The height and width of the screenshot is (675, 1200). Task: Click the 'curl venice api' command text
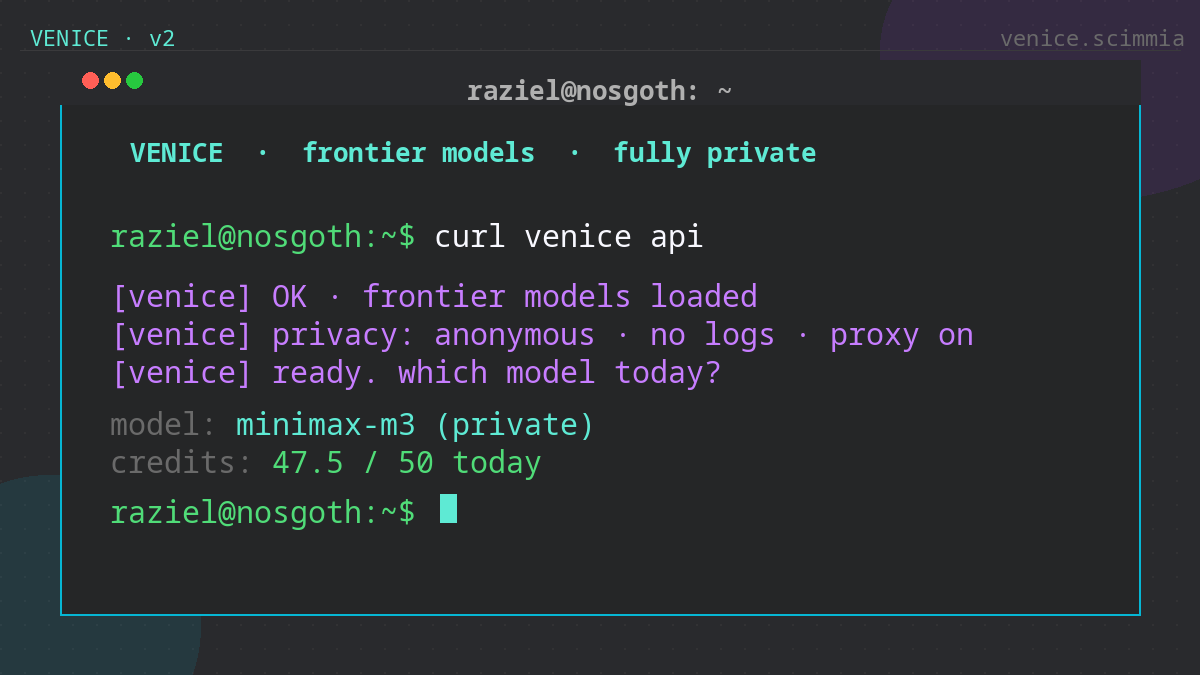click(x=568, y=237)
